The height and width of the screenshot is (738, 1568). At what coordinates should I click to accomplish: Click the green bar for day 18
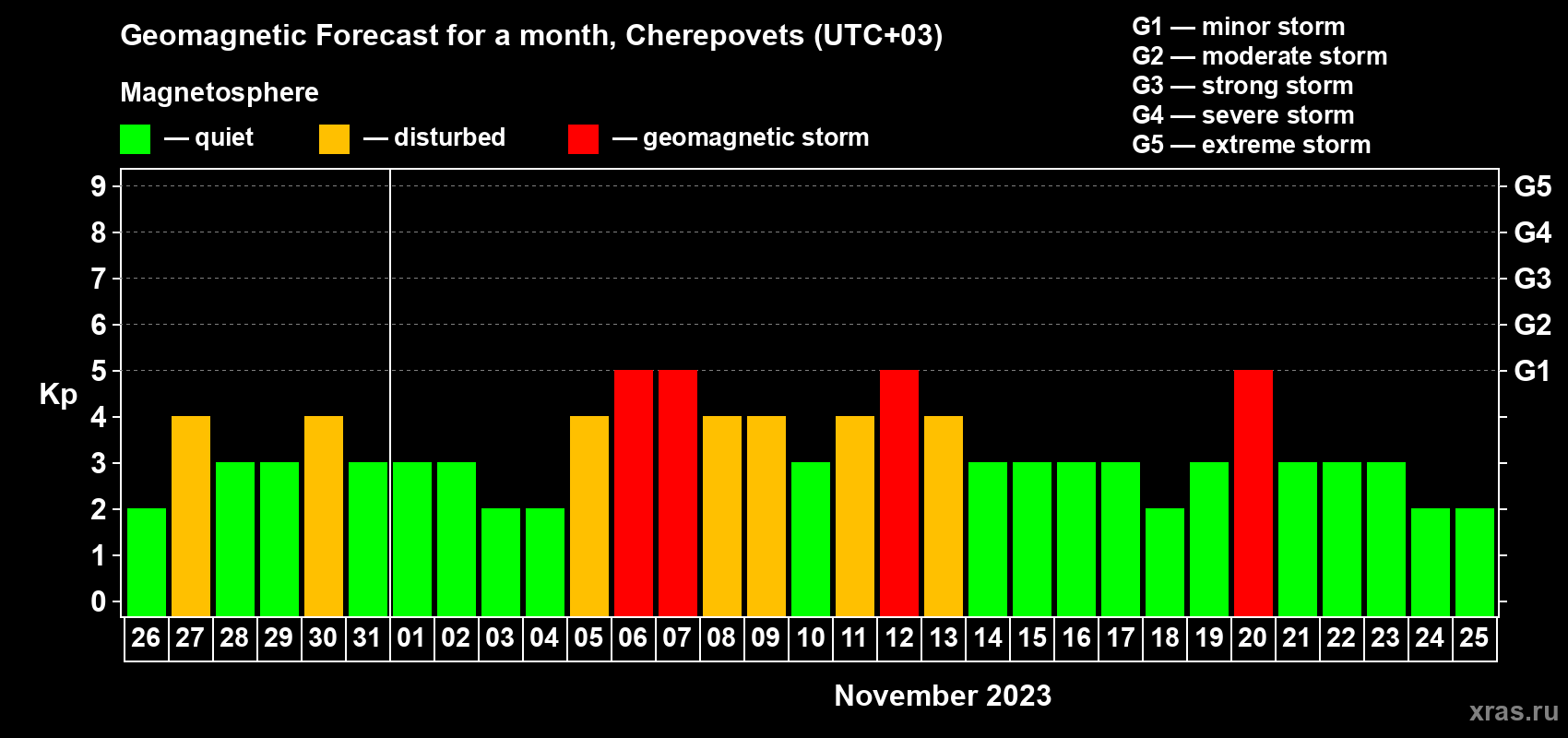(1165, 562)
